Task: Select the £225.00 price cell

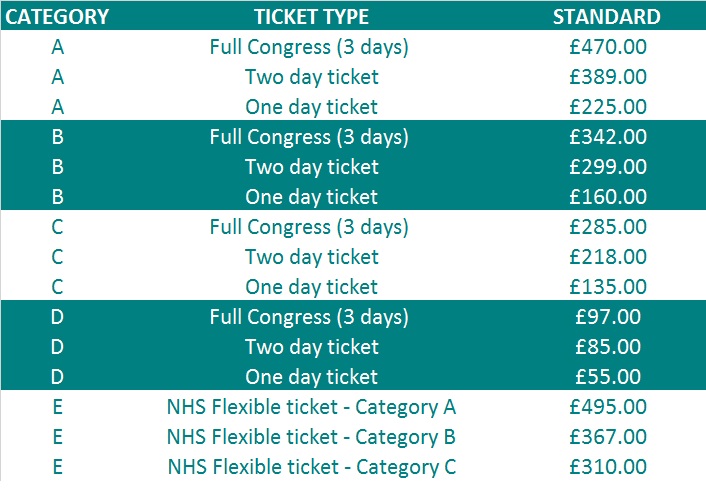Action: coord(608,107)
